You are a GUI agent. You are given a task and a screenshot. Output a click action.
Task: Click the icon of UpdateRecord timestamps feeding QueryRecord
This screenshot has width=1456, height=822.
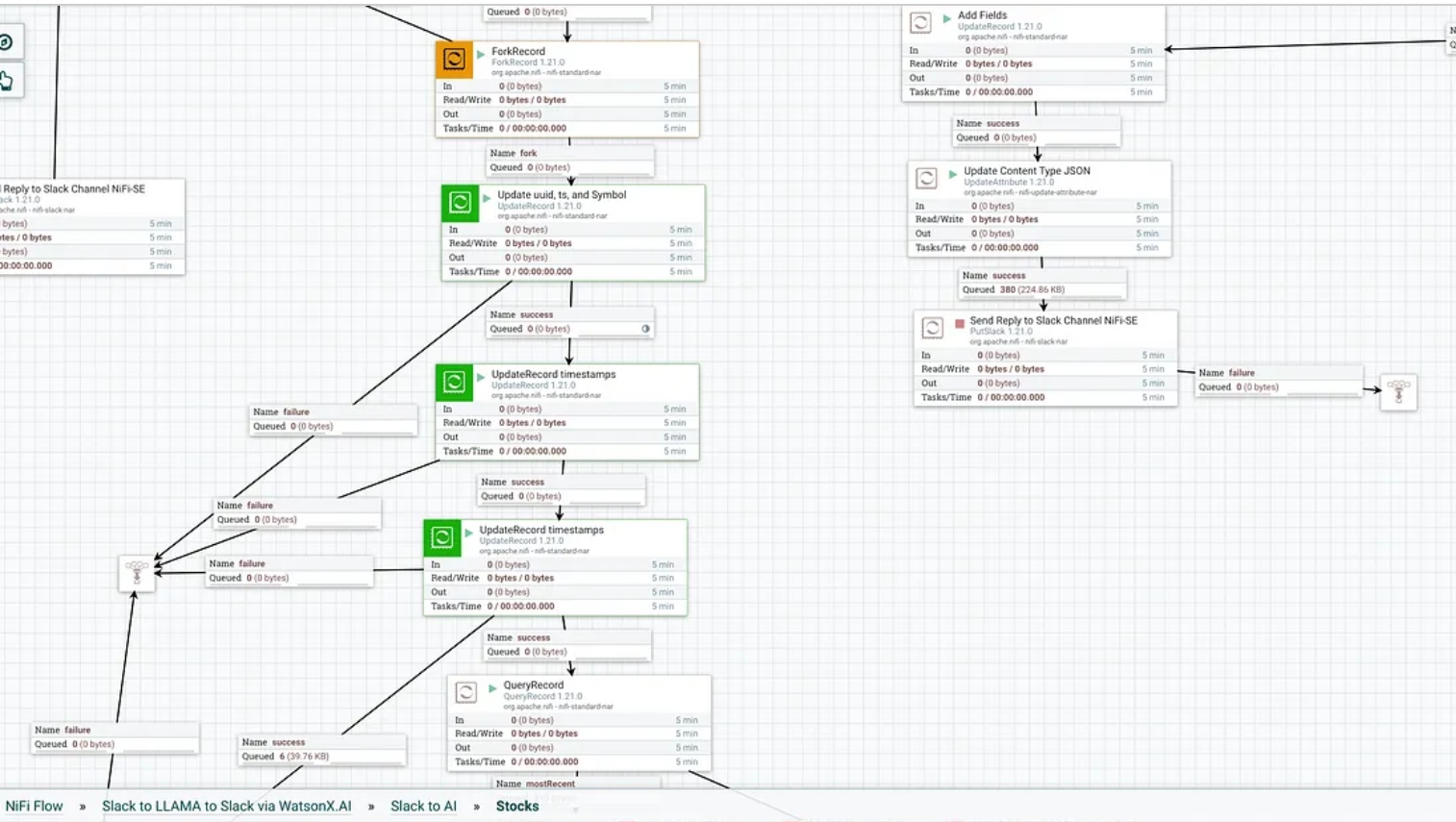[x=442, y=538]
